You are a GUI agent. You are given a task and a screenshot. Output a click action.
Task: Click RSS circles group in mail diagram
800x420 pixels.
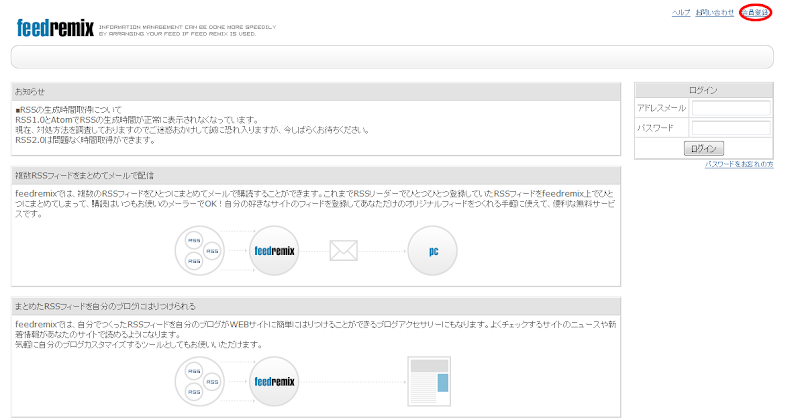coord(199,251)
